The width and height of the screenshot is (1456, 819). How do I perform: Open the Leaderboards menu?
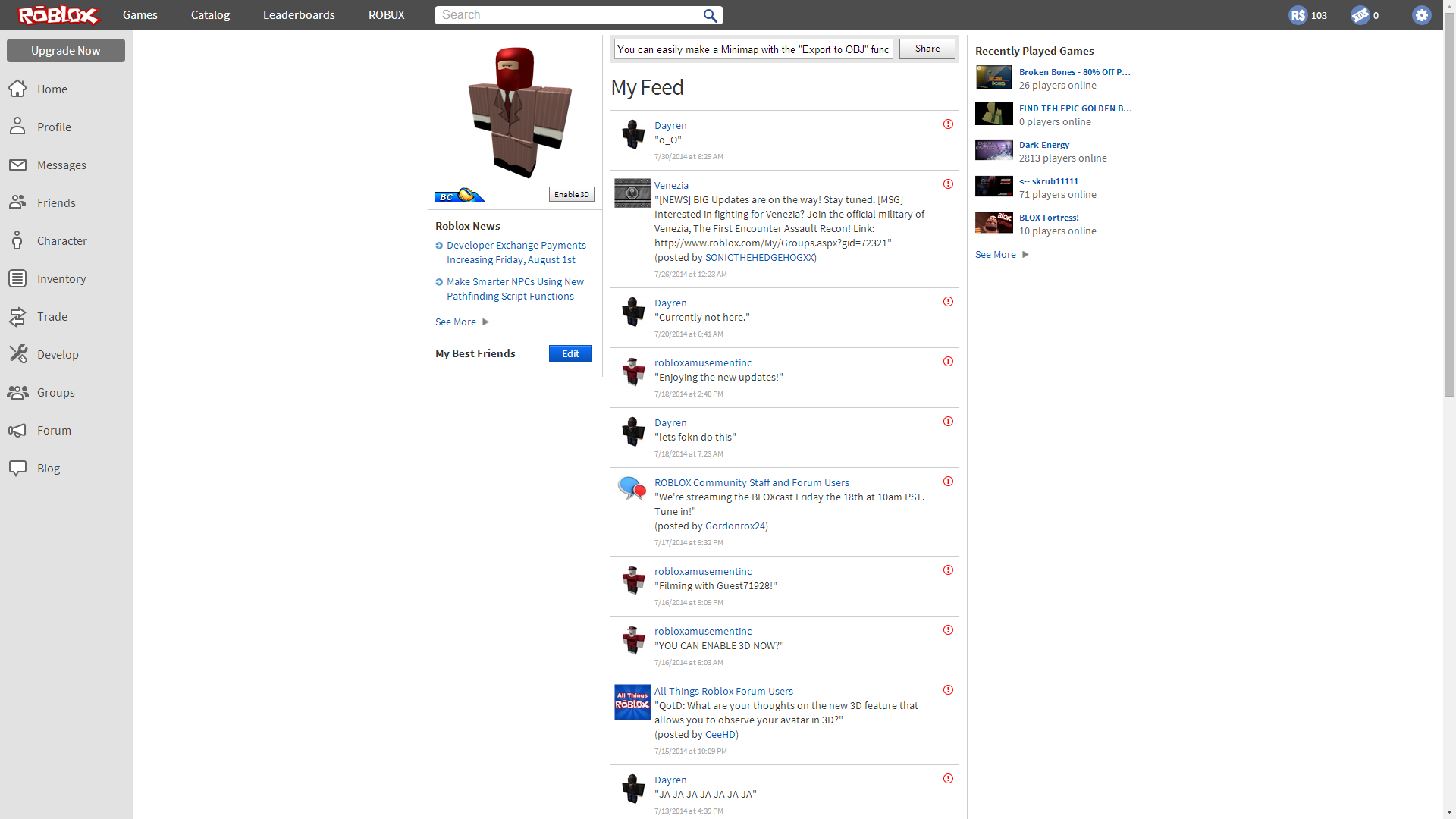(x=299, y=15)
